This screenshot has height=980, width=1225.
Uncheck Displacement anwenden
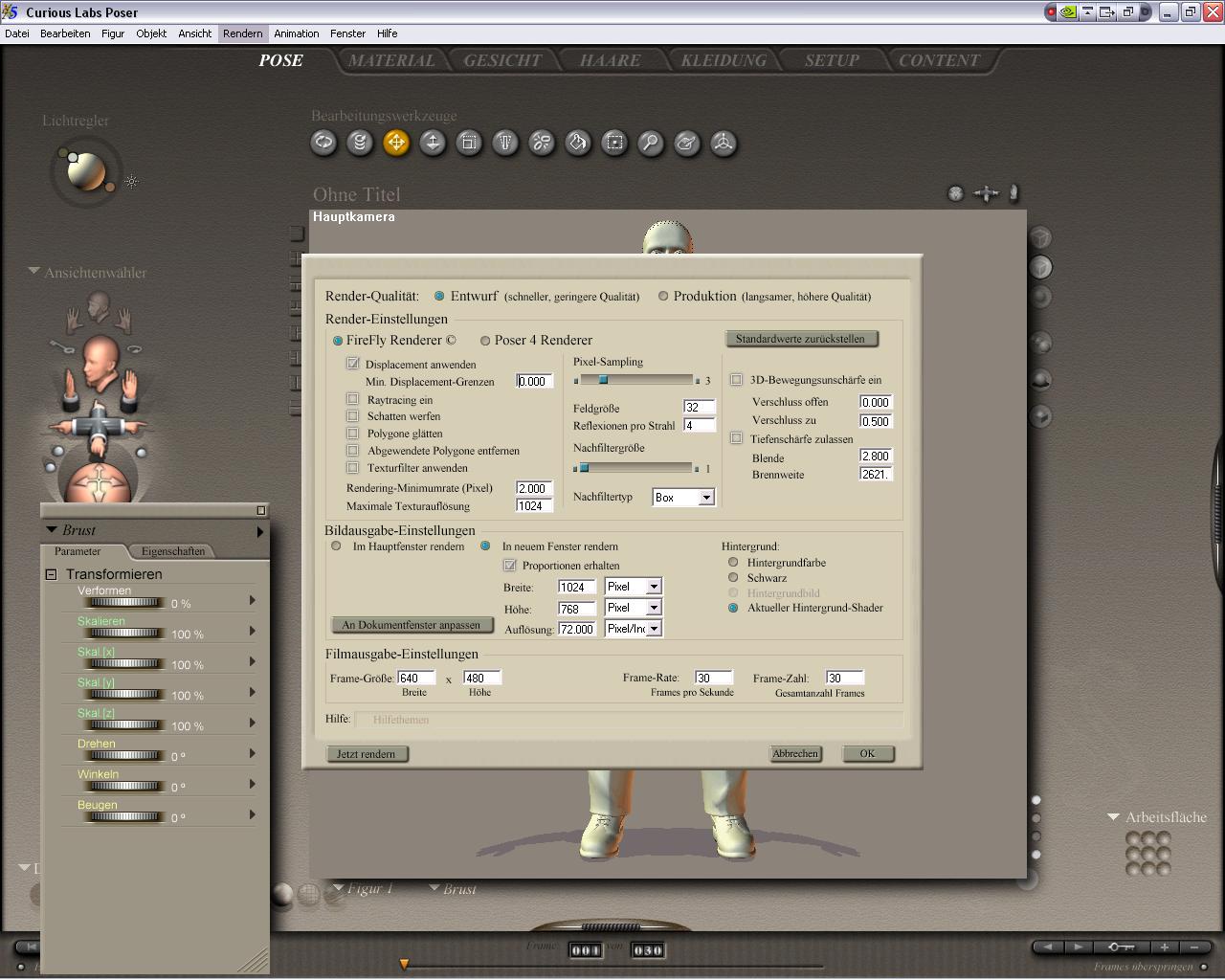[x=353, y=364]
